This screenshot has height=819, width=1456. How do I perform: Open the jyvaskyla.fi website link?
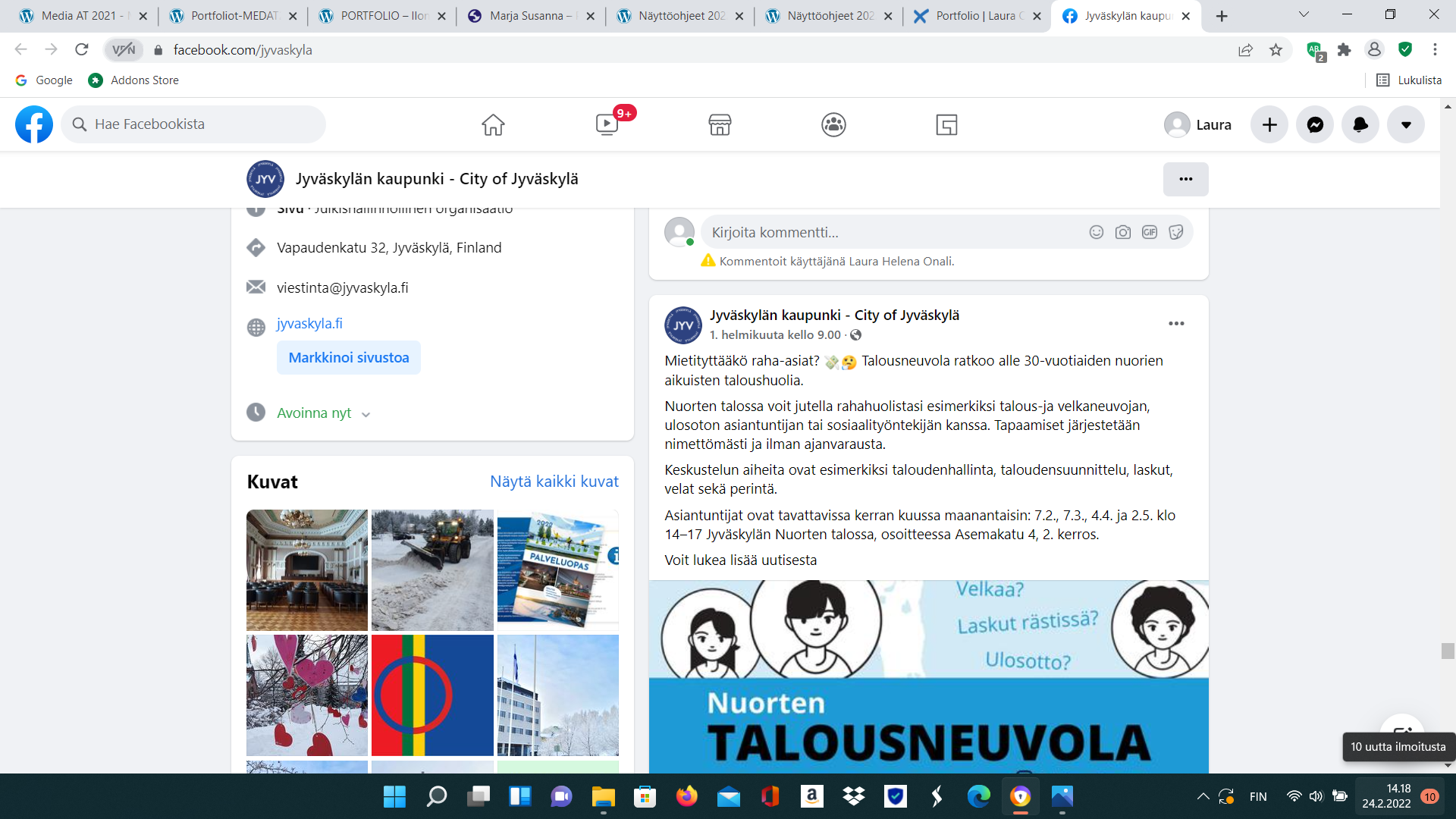point(309,324)
